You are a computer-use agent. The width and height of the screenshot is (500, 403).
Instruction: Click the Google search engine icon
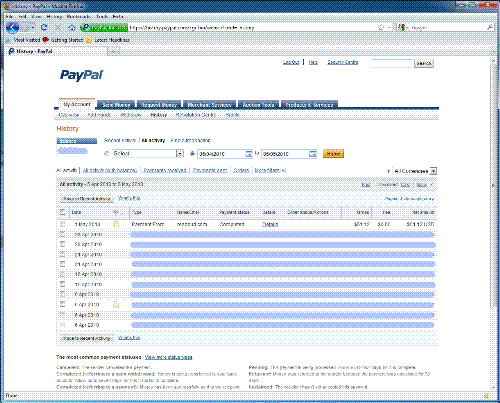point(401,28)
